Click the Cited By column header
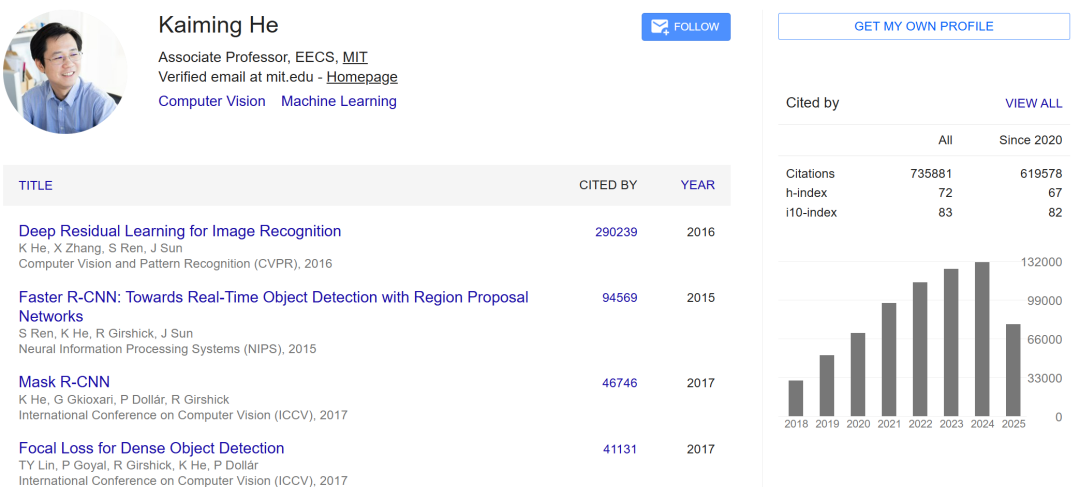 [608, 185]
